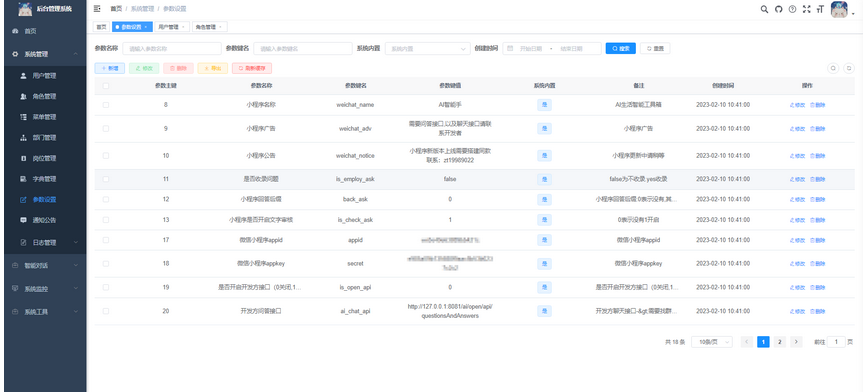
Task: Close the 参数设置 page tab
Action: (x=145, y=26)
